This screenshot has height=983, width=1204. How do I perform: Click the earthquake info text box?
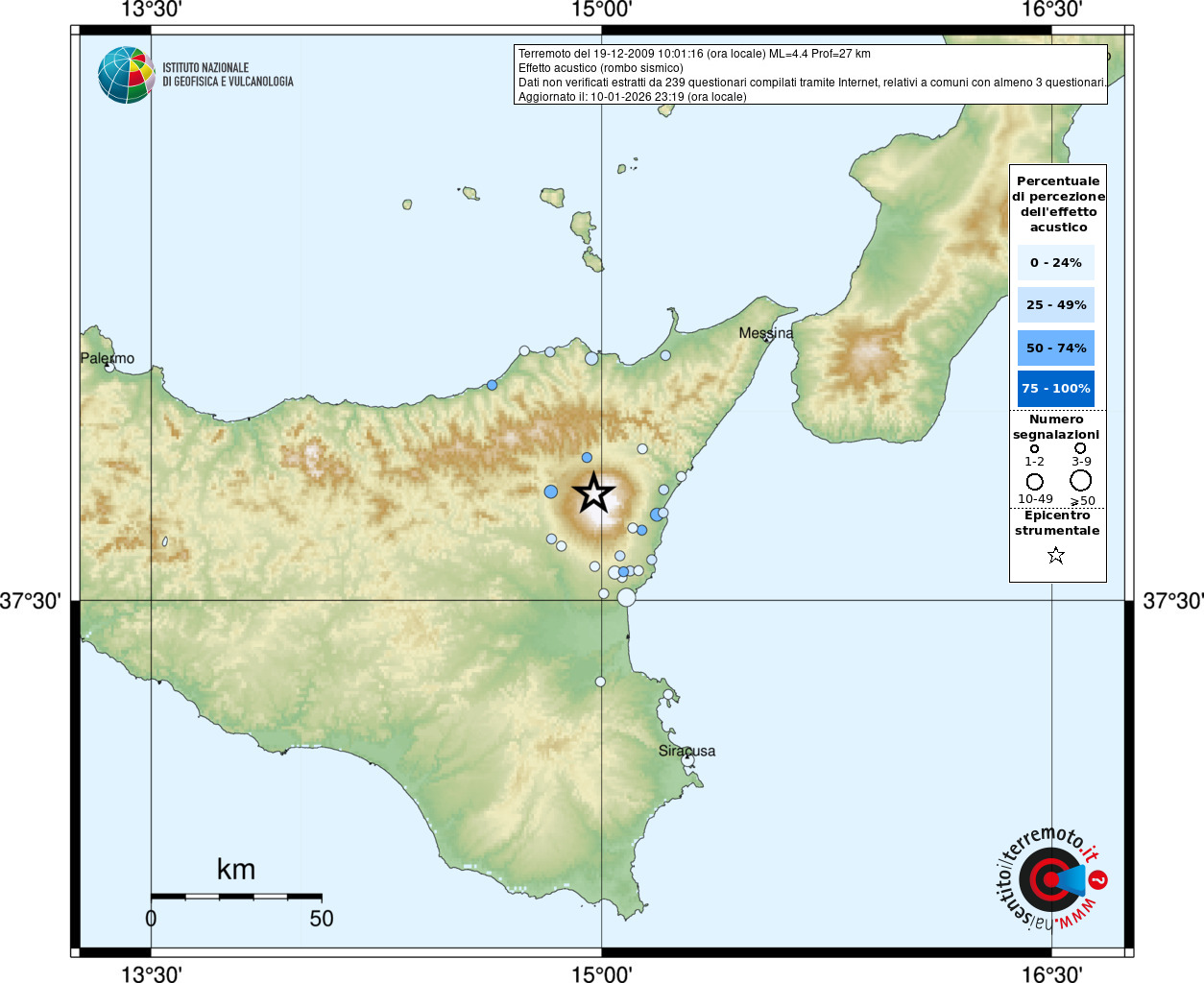point(810,74)
